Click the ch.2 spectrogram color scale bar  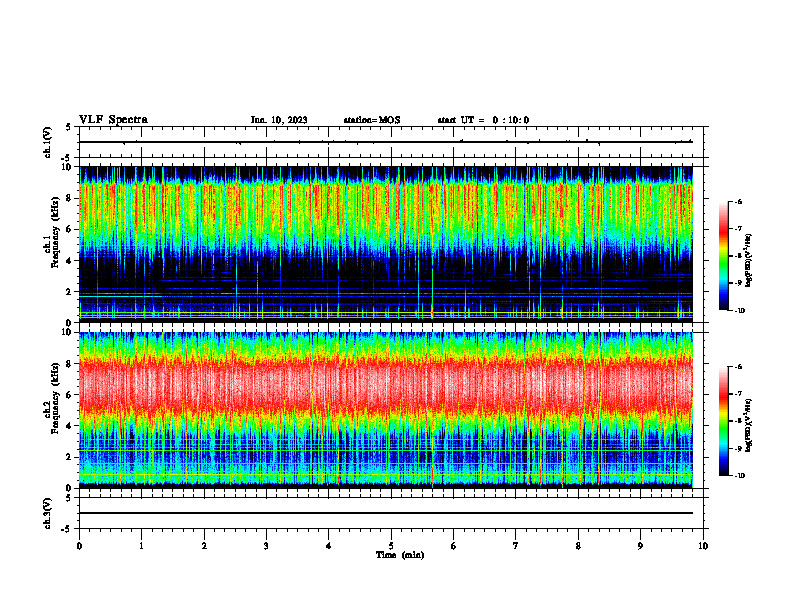point(723,421)
